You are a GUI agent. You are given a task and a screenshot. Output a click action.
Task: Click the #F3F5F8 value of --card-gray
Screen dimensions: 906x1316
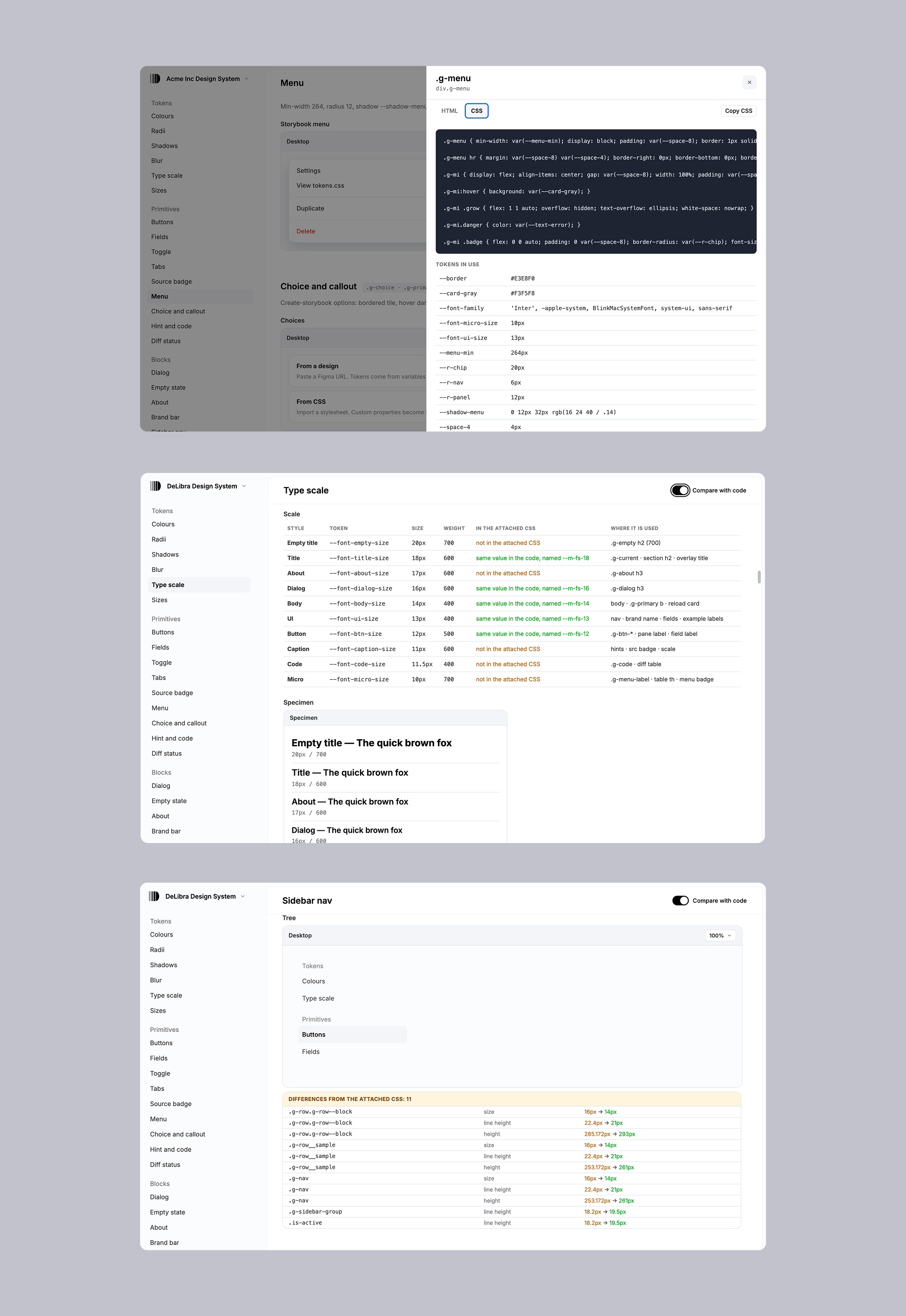tap(522, 294)
